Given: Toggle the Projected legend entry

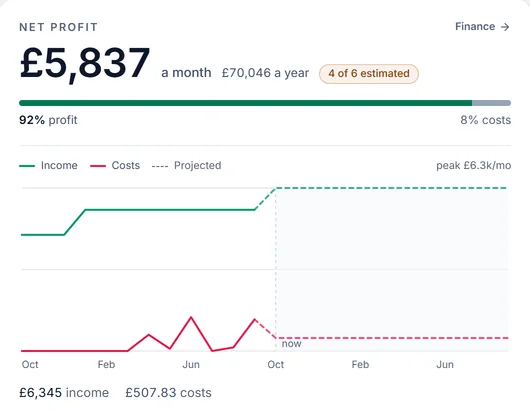Looking at the screenshot, I should 187,165.
